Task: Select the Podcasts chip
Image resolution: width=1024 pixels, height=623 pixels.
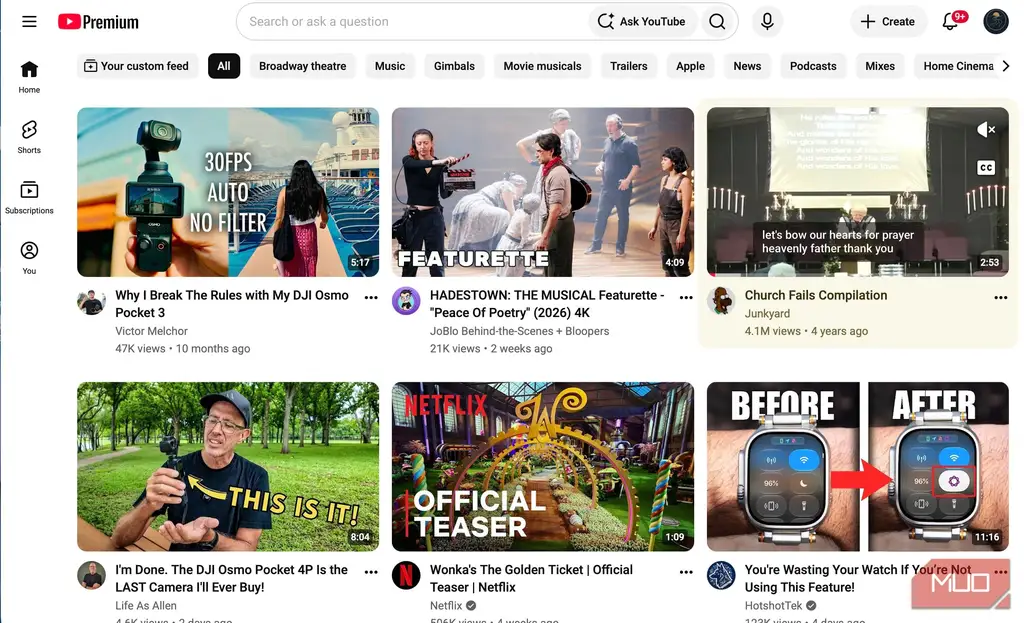Action: tap(813, 66)
